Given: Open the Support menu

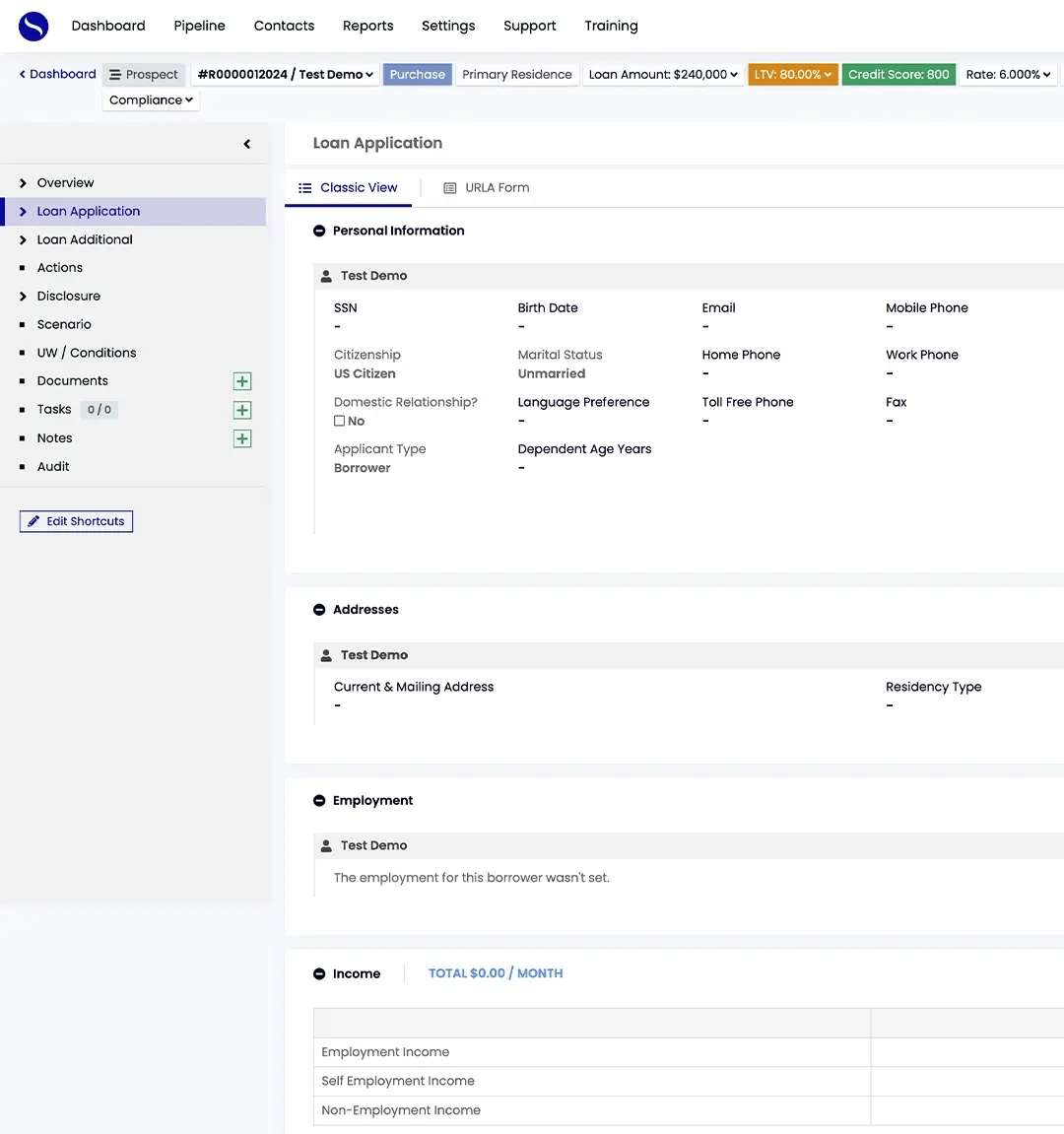Looking at the screenshot, I should tap(529, 26).
